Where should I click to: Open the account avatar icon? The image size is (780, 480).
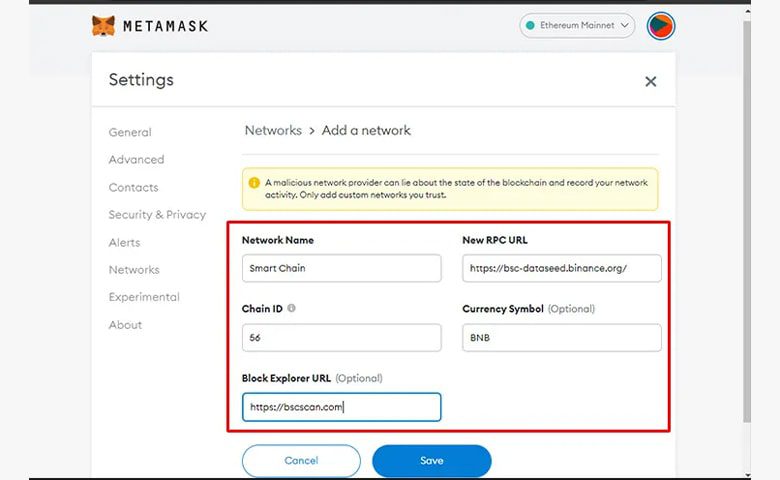click(661, 25)
